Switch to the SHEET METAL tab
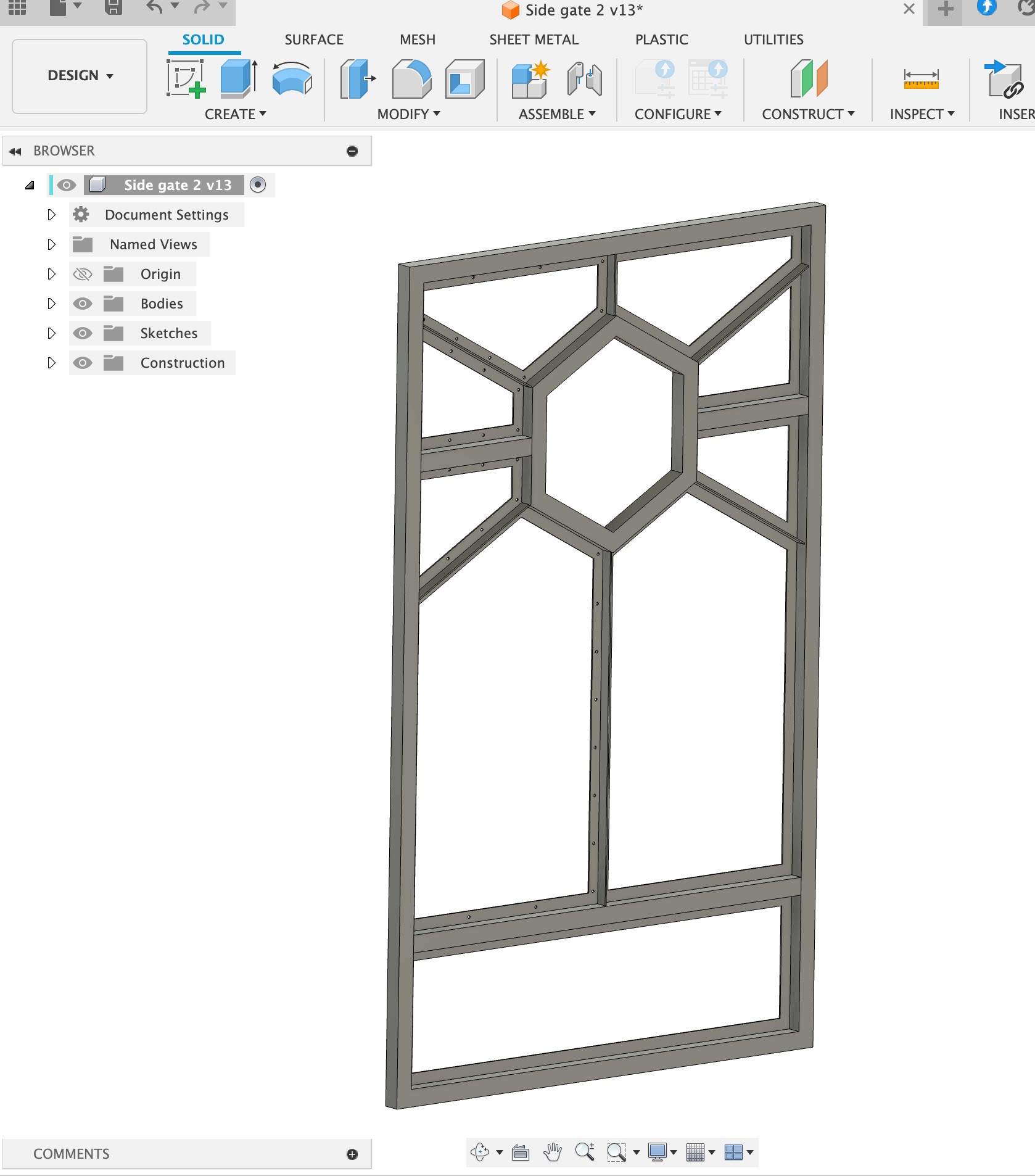1035x1176 pixels. (534, 39)
